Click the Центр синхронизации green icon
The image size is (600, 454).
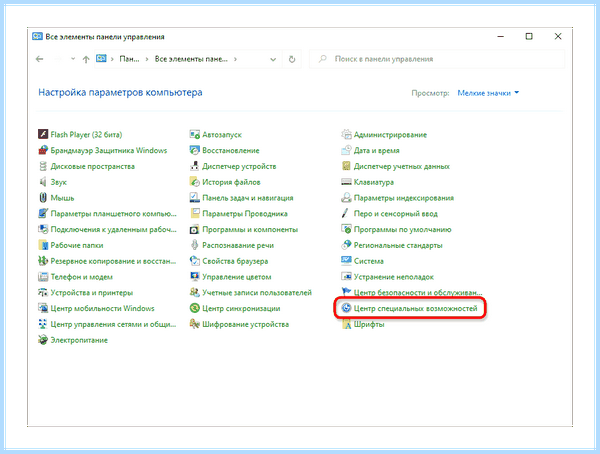click(194, 308)
